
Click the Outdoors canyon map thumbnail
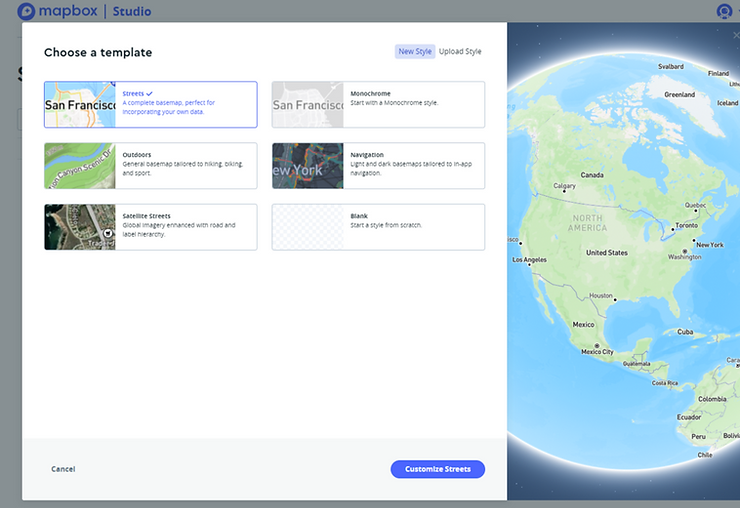(80, 166)
